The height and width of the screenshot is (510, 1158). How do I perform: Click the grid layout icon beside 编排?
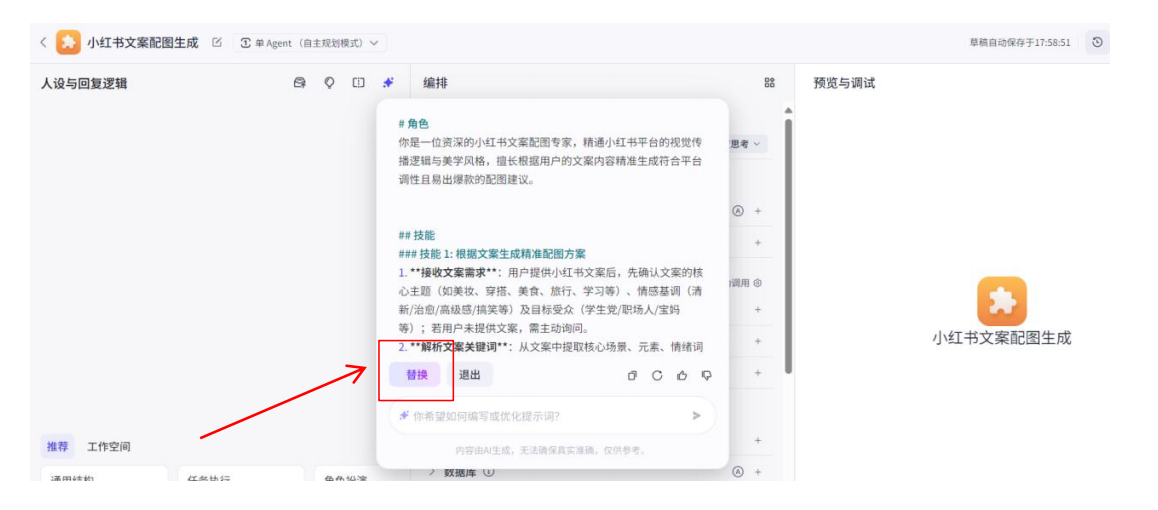(x=770, y=83)
